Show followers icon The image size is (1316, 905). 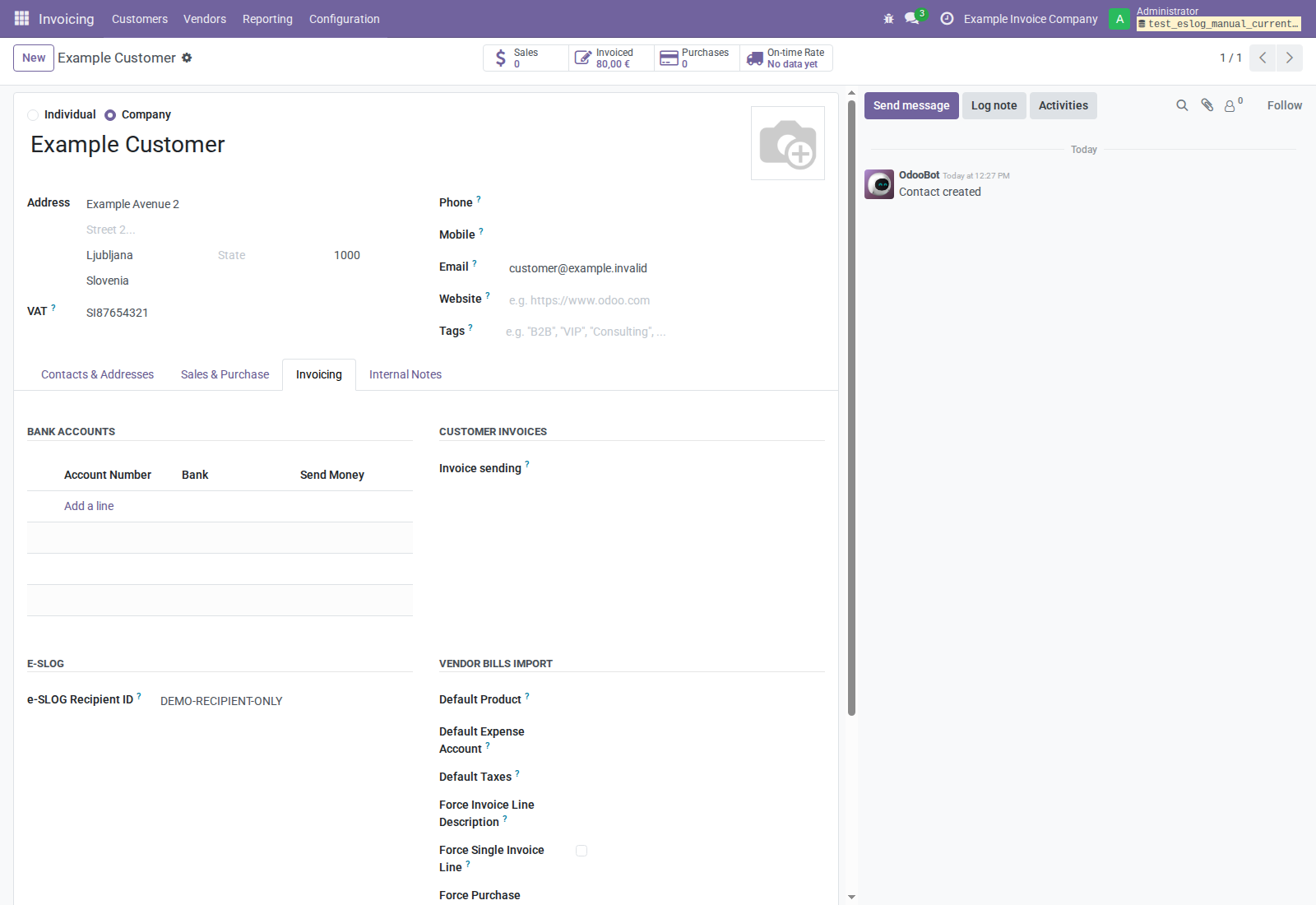point(1233,105)
